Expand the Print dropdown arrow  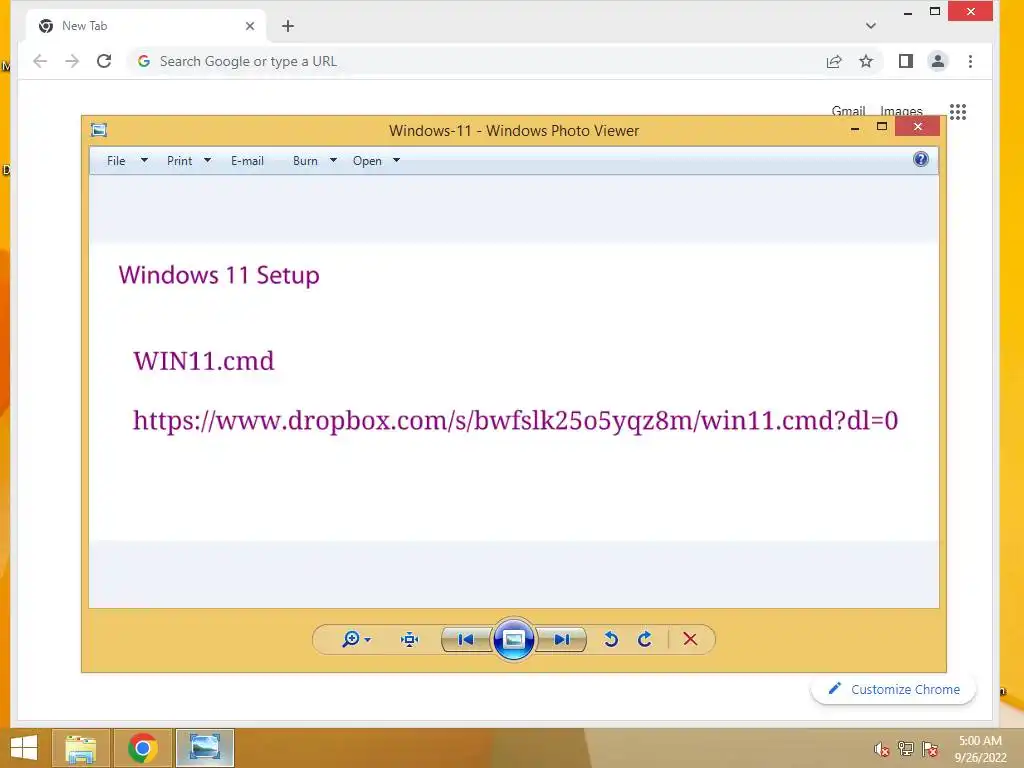[207, 160]
